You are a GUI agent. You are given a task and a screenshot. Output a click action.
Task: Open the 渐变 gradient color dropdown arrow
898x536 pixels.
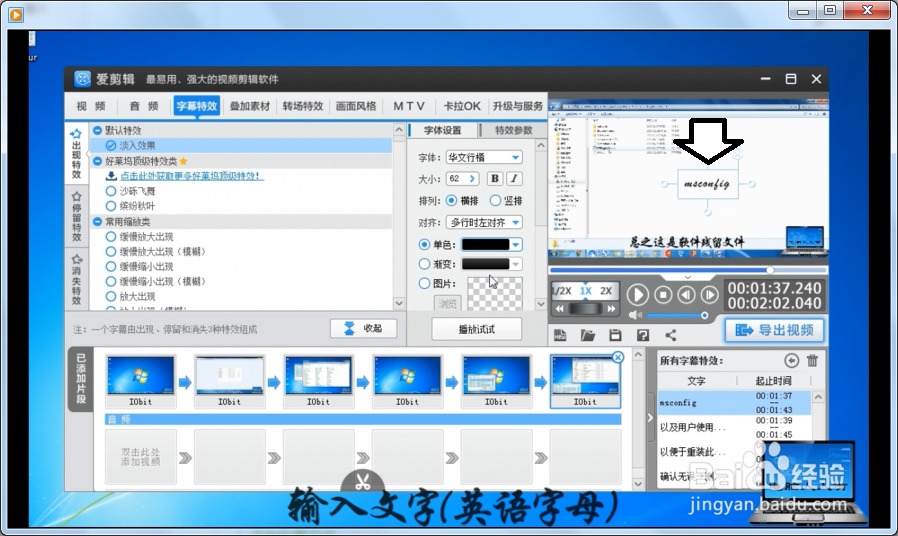(516, 264)
